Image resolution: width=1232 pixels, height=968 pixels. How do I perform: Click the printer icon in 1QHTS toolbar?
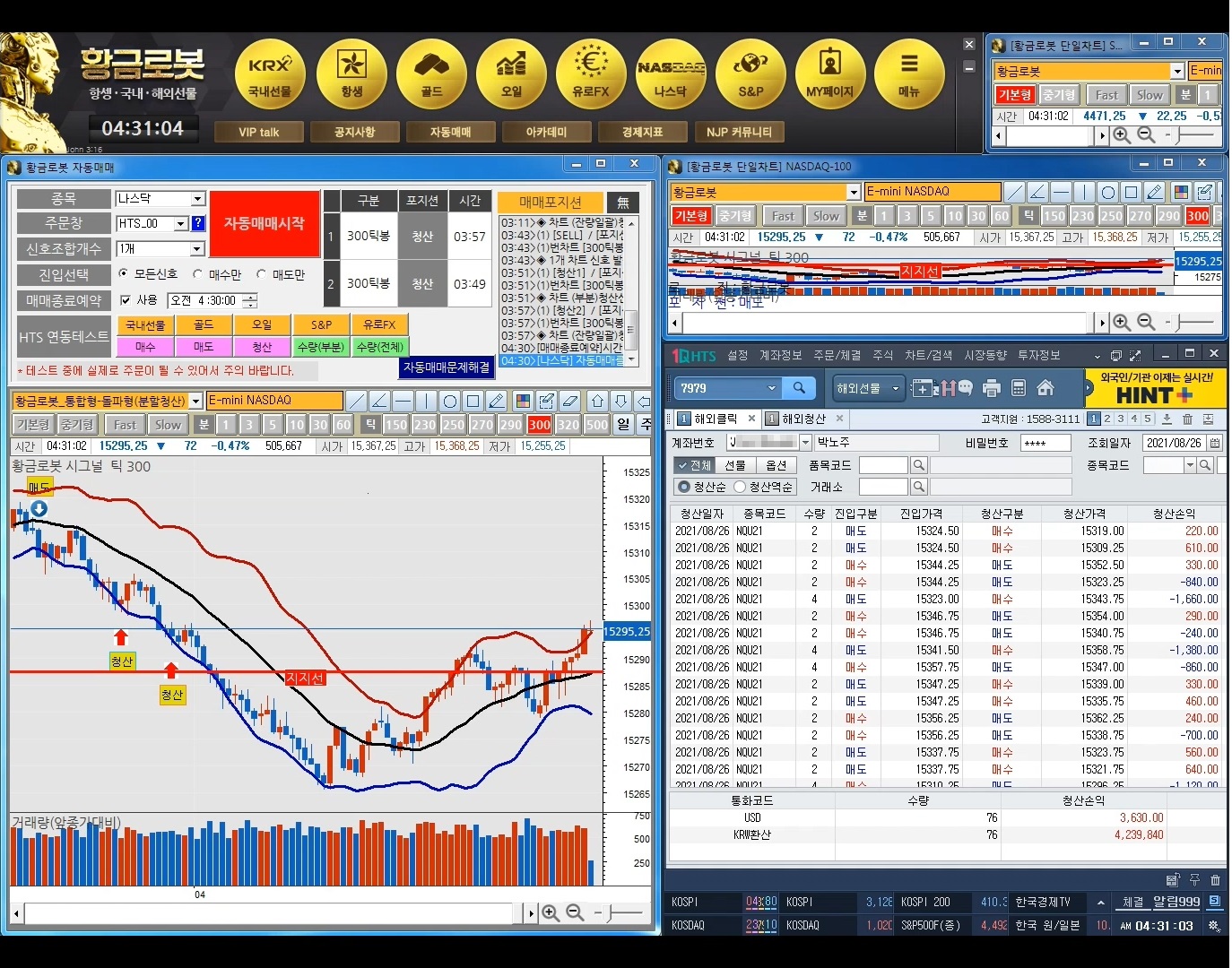tap(992, 388)
